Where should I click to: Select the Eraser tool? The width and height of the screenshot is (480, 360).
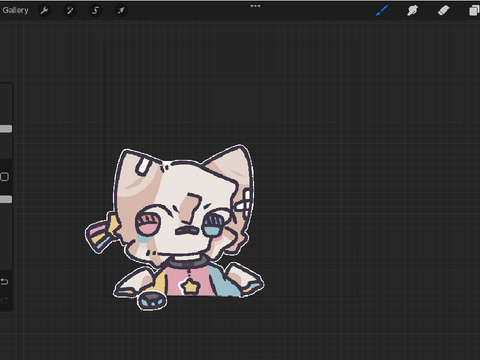click(443, 11)
